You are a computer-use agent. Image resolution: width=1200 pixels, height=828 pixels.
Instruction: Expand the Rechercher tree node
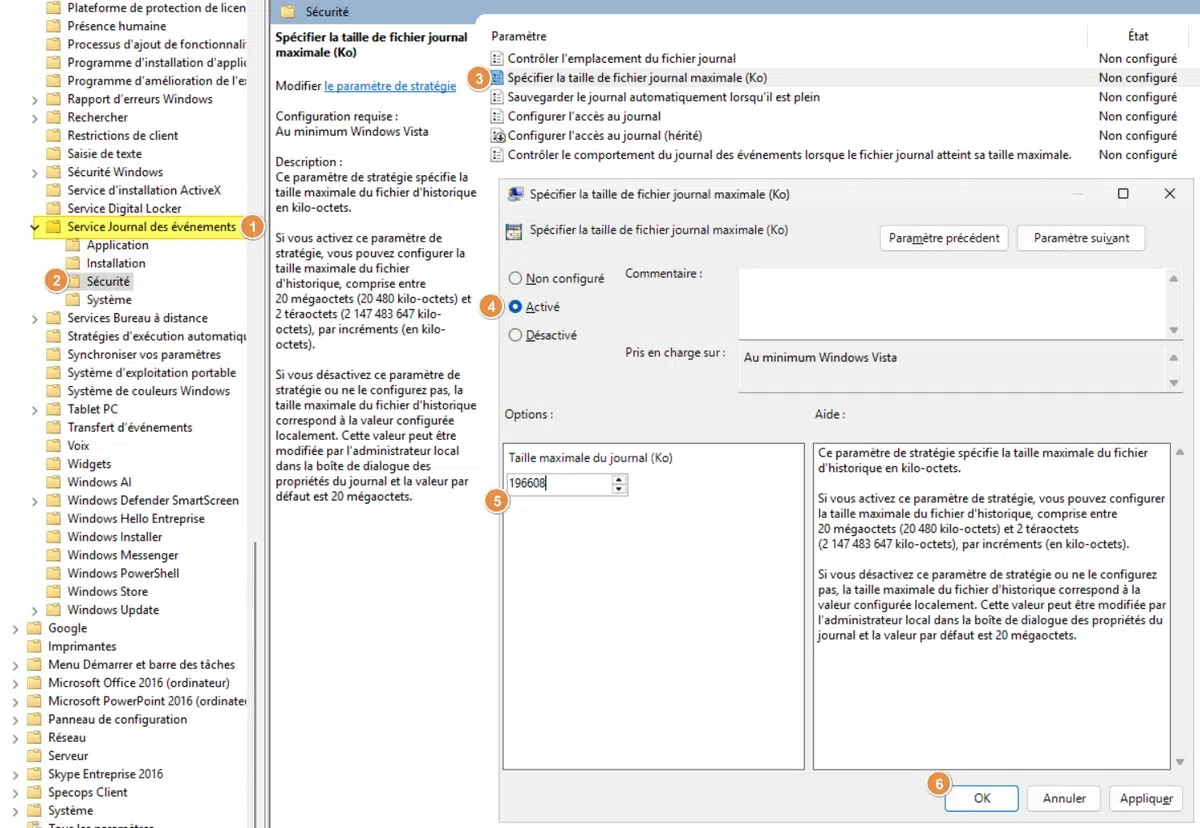pos(36,117)
